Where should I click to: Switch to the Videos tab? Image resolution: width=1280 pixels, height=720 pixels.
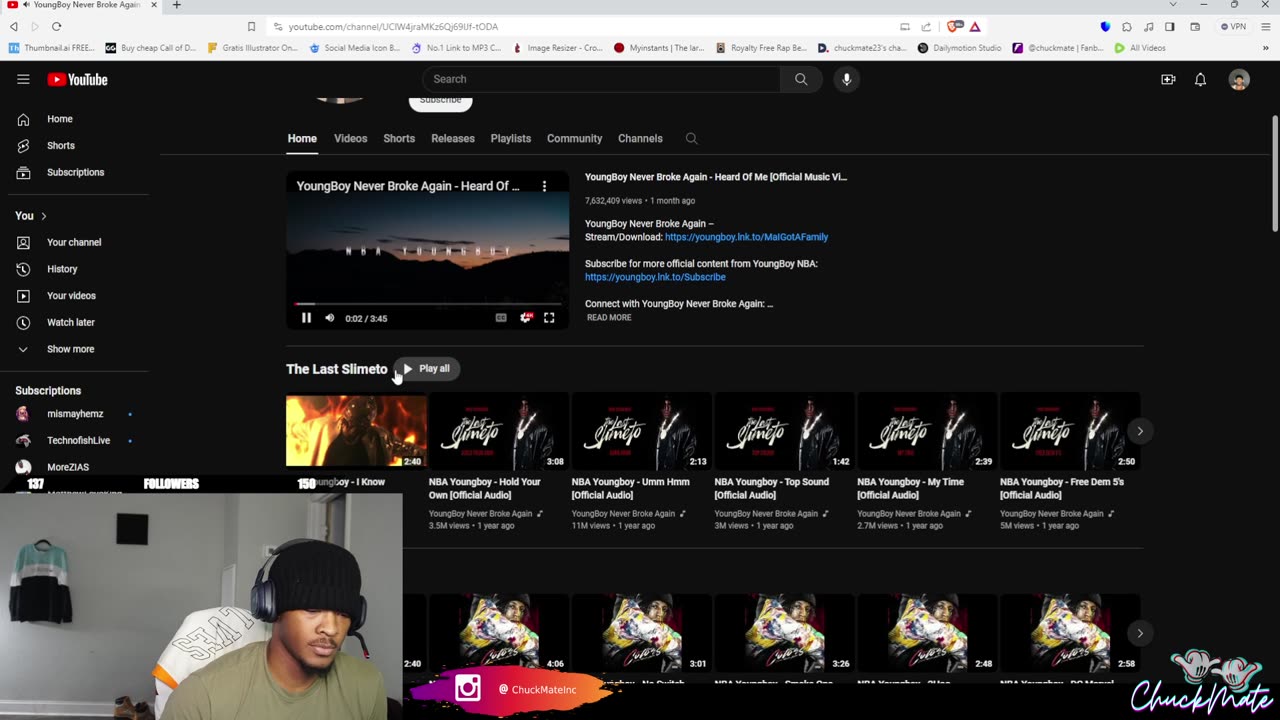[x=350, y=138]
